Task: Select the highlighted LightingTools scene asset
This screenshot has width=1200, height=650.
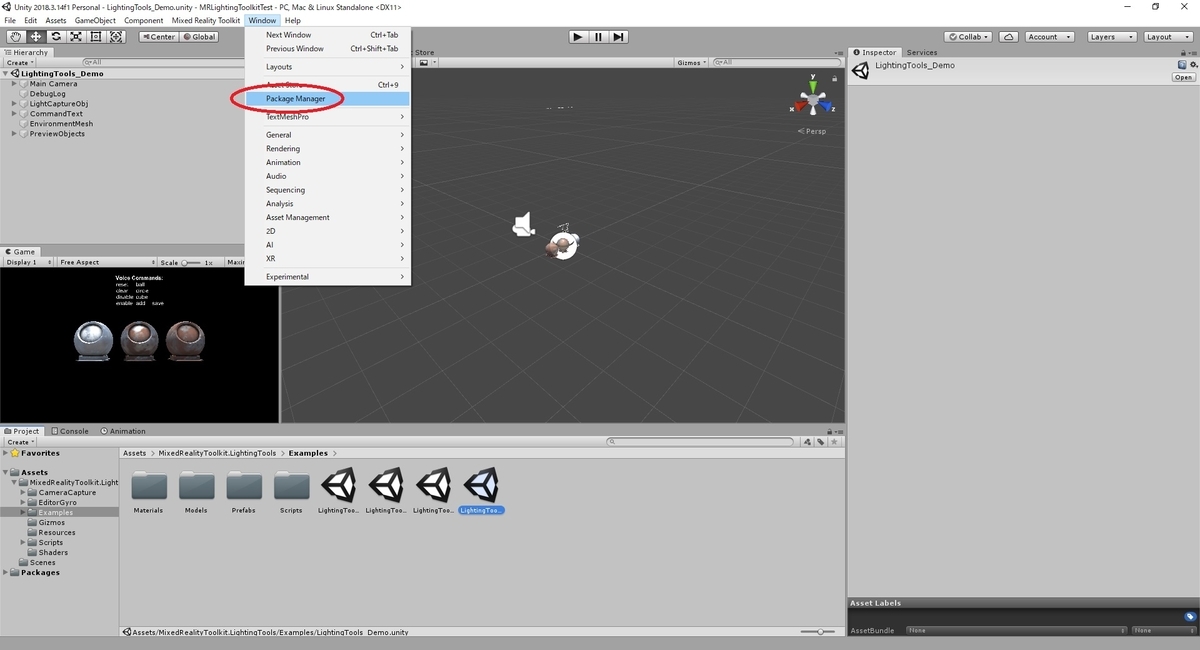Action: click(x=481, y=492)
